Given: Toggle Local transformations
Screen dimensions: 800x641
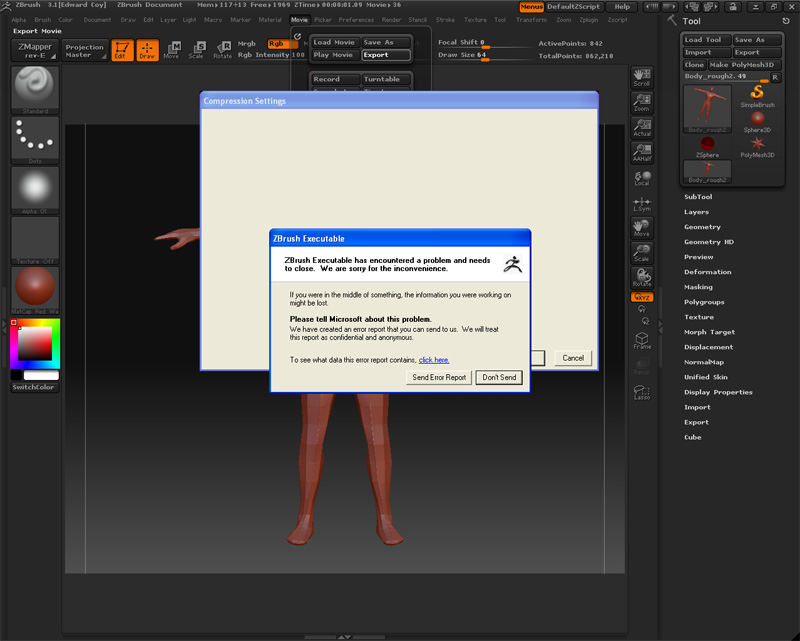Looking at the screenshot, I should (641, 178).
